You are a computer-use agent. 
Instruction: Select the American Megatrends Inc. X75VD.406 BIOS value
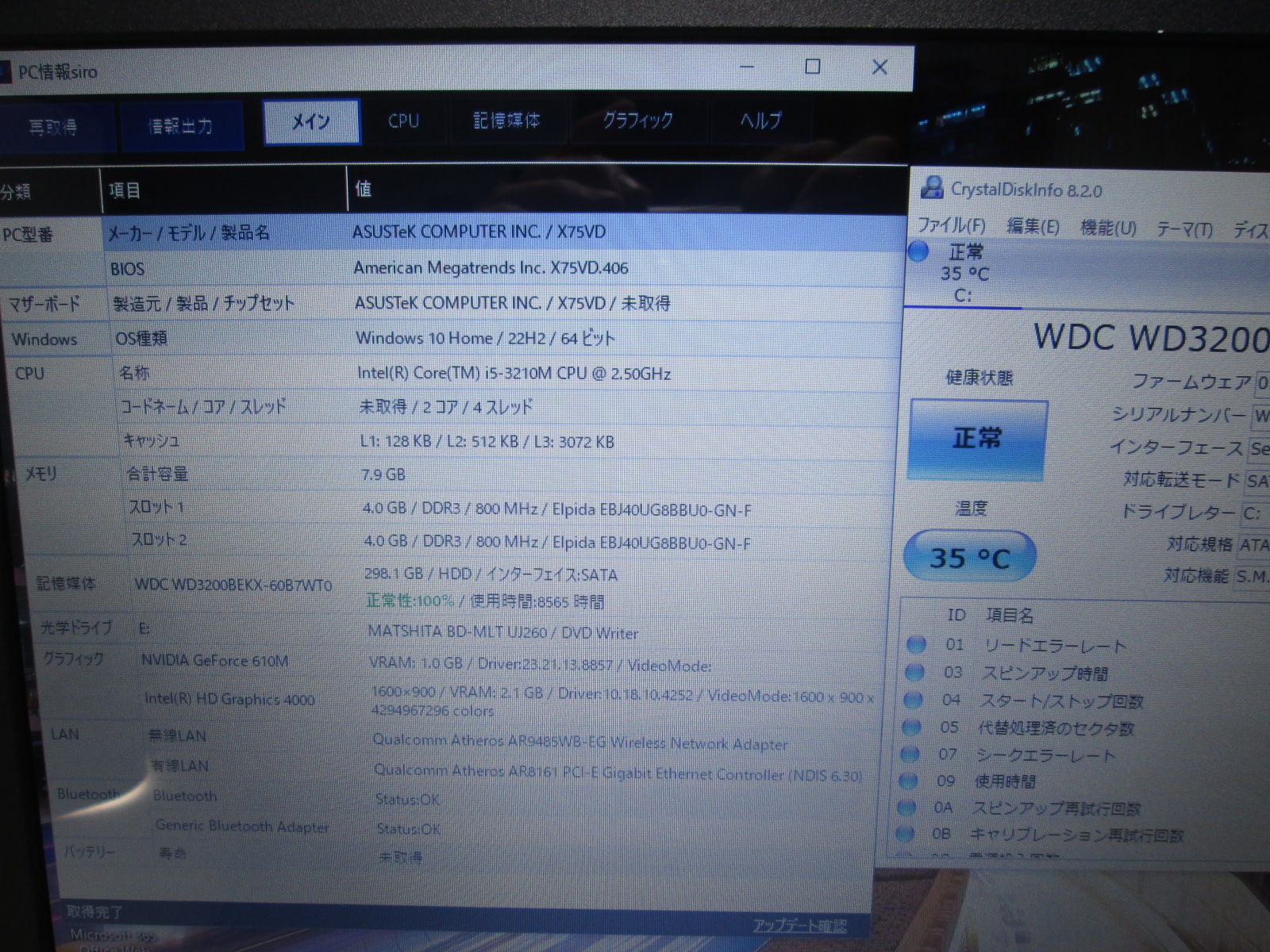(491, 268)
